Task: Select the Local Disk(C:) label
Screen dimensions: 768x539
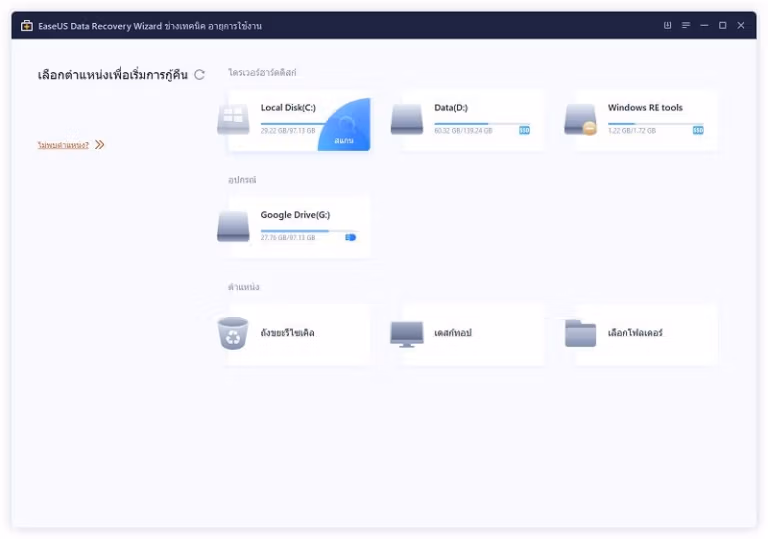Action: pos(288,107)
